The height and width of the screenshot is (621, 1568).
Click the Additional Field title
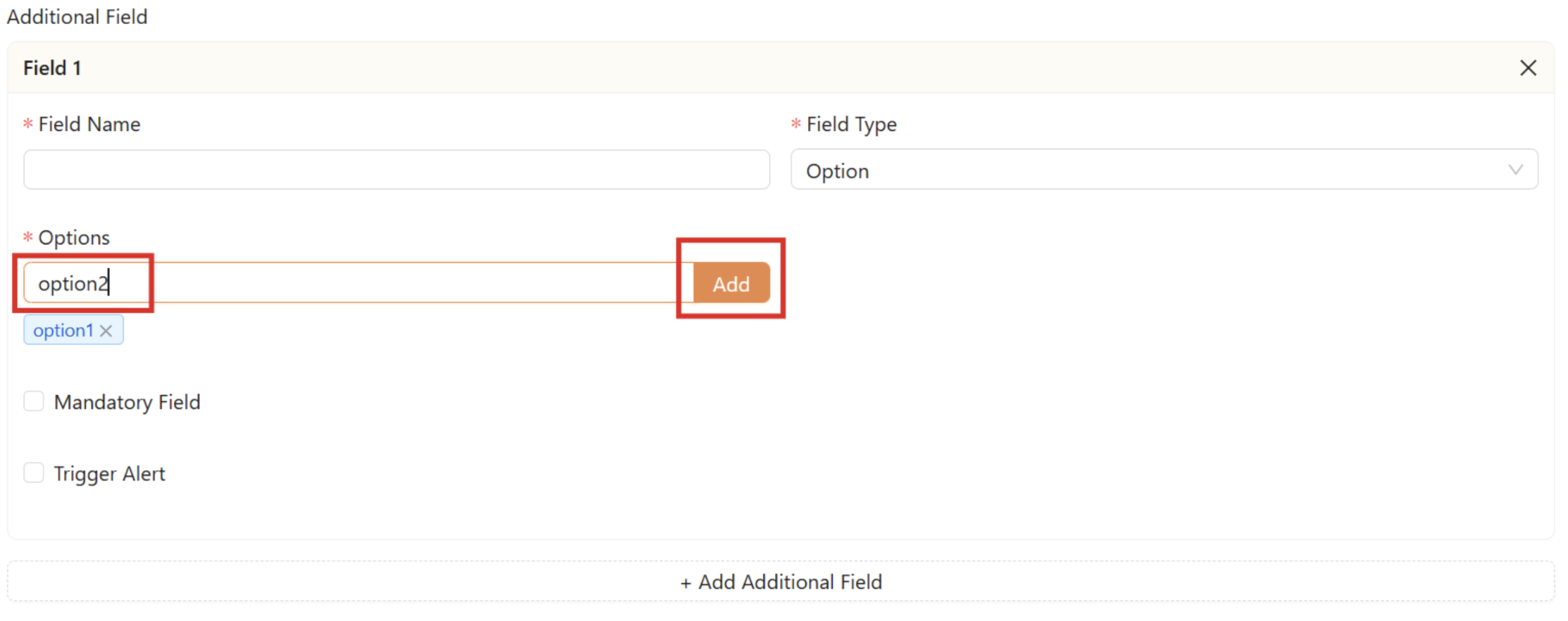click(x=77, y=16)
